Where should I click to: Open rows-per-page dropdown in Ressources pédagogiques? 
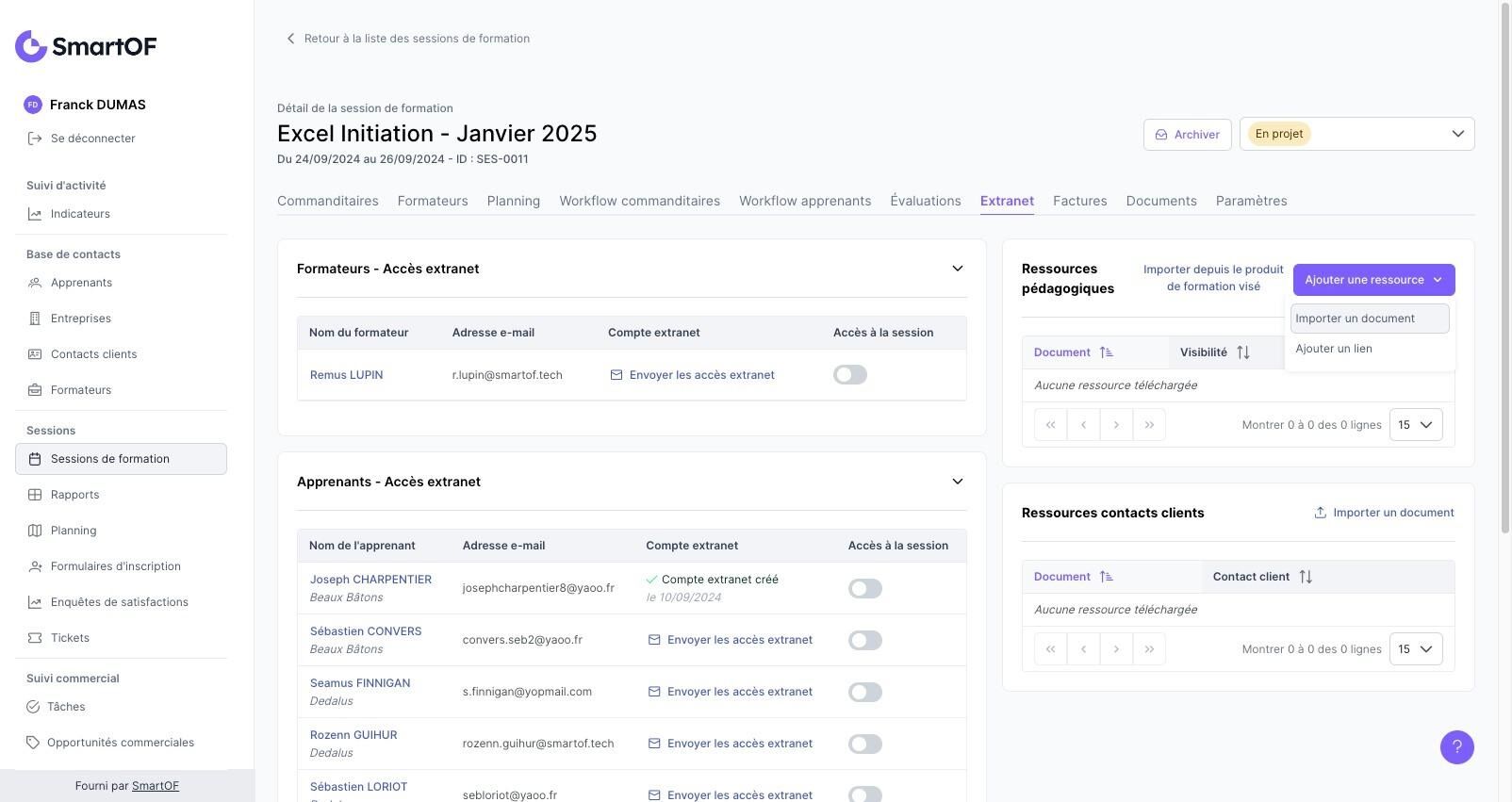pyautogui.click(x=1416, y=425)
